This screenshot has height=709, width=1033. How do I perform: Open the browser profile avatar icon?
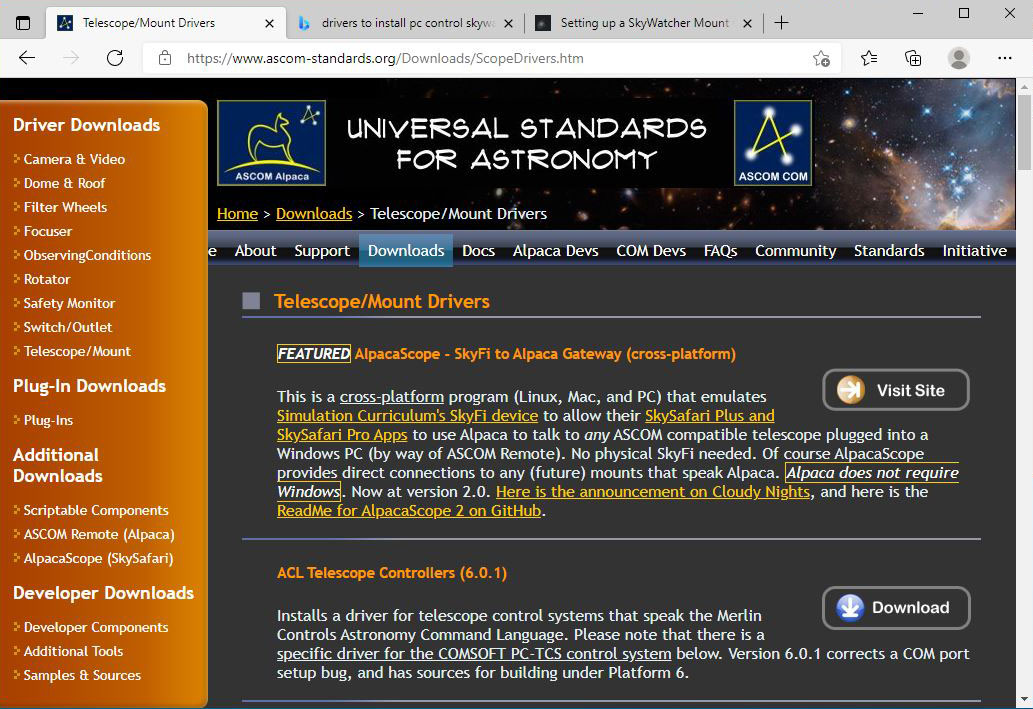point(958,58)
